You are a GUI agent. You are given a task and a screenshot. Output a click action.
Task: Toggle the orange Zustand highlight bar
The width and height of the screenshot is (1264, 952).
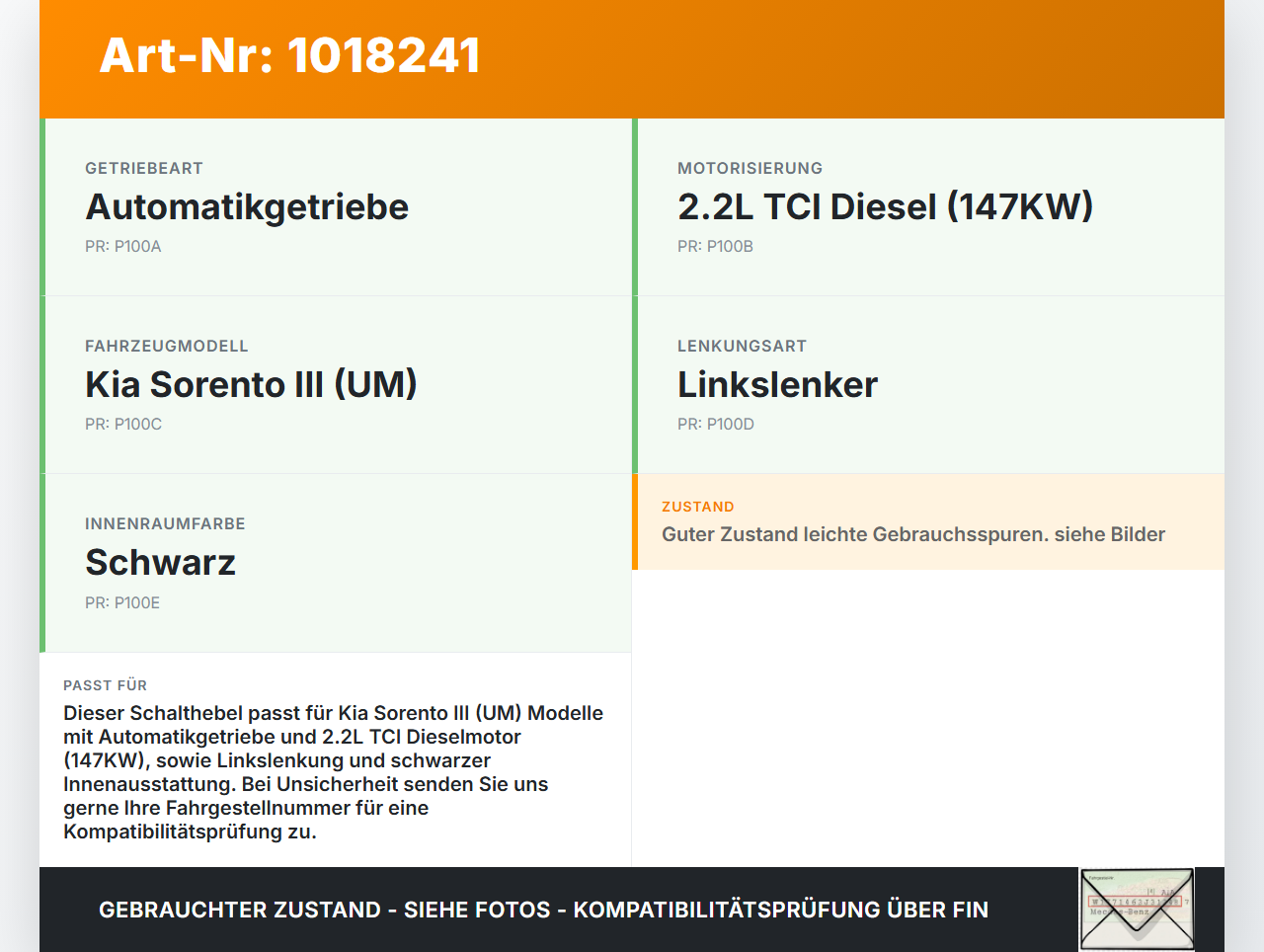(x=635, y=521)
